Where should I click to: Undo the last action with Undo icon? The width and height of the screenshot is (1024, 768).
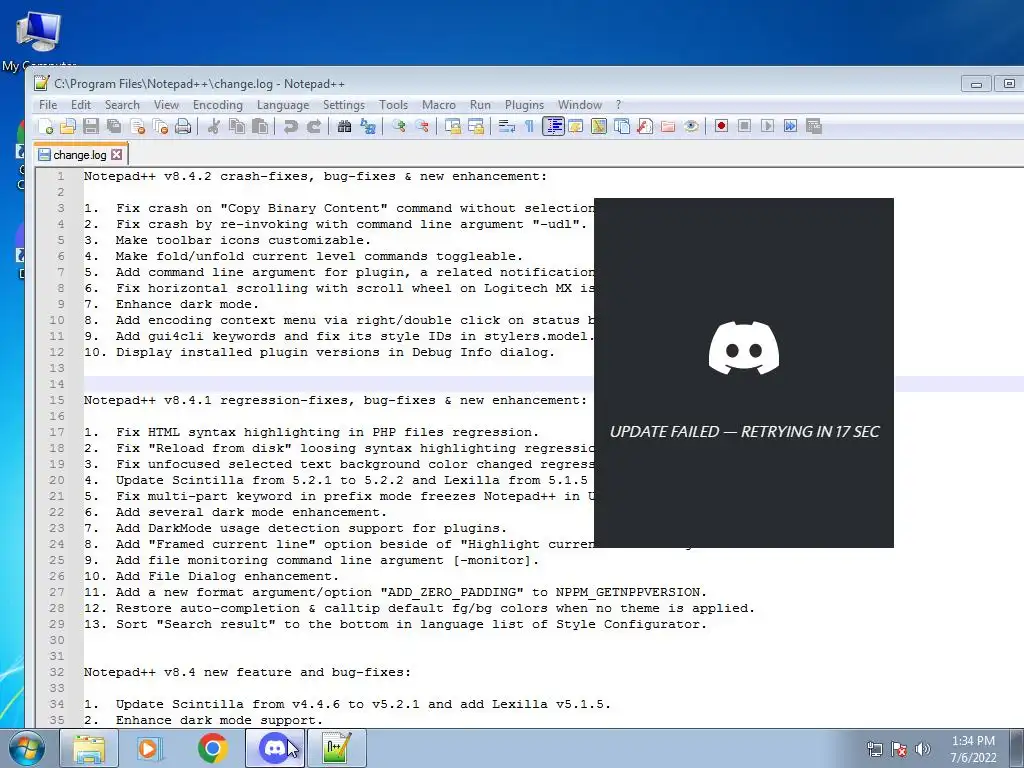(291, 126)
